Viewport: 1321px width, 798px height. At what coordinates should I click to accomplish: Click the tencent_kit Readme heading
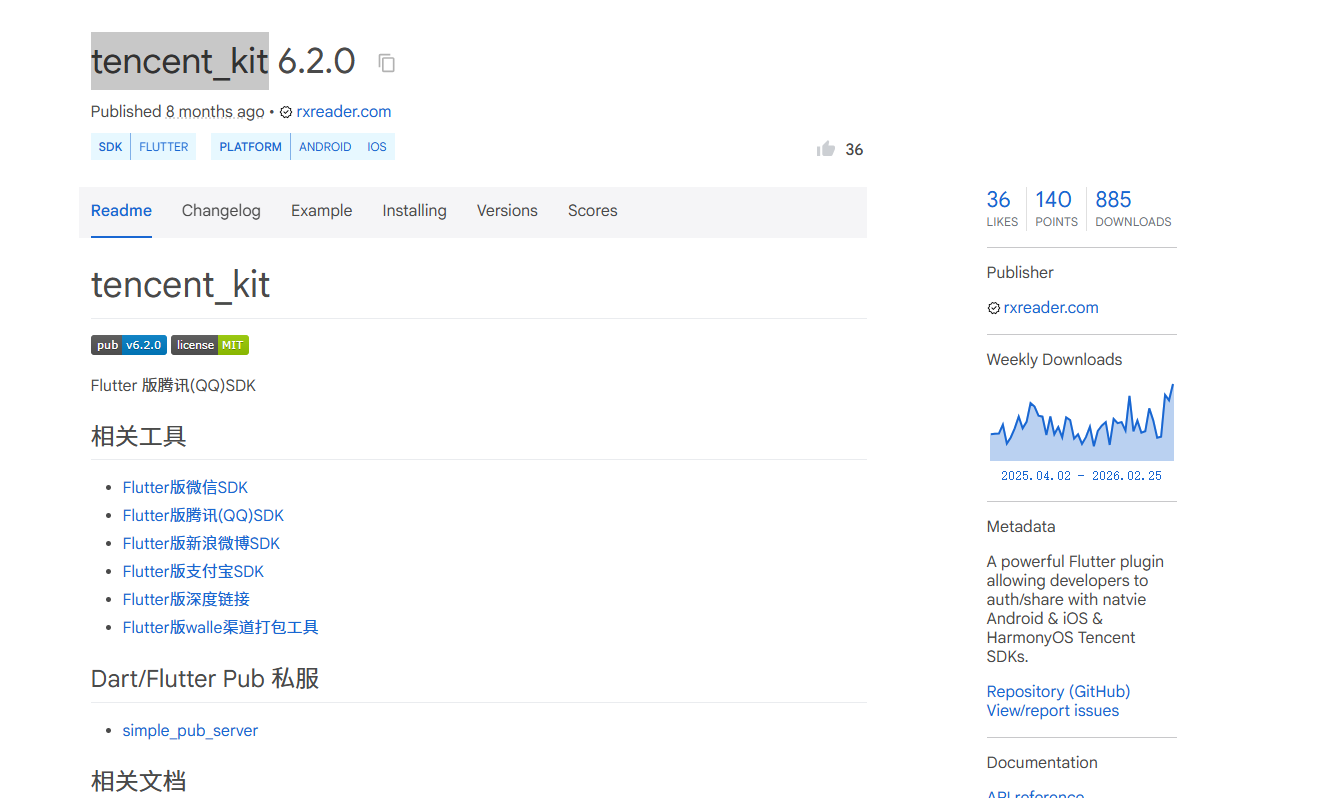180,285
